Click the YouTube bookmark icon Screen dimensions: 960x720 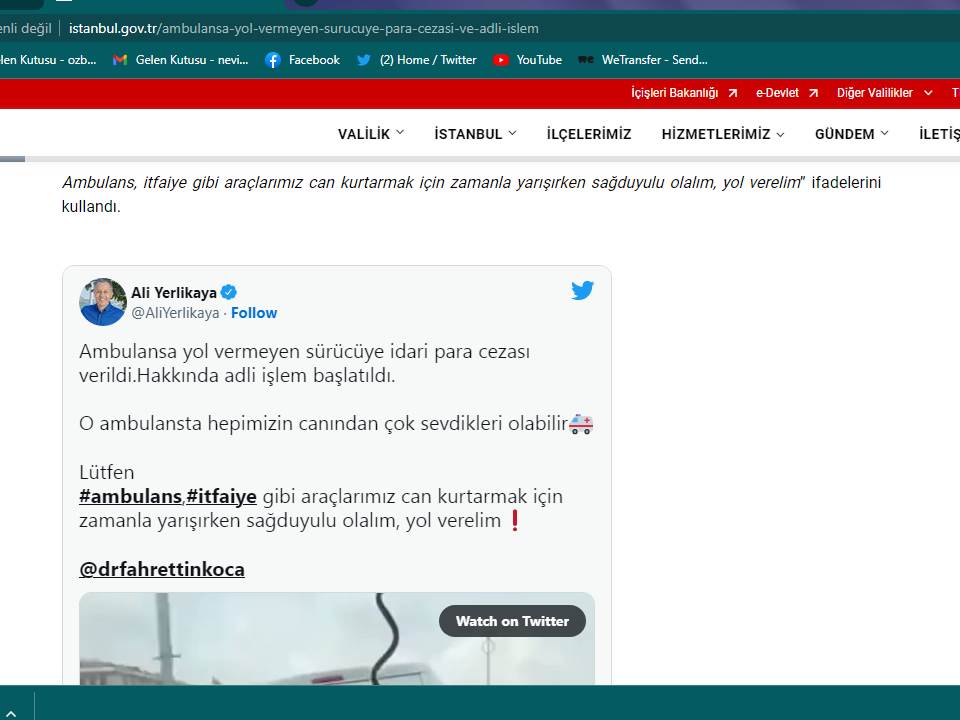tap(501, 60)
